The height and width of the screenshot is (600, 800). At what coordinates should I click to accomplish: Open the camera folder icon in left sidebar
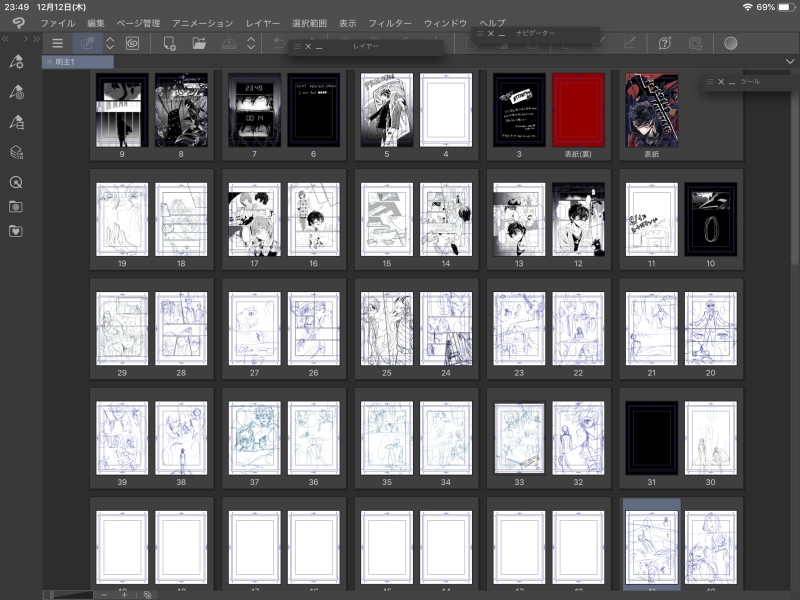click(16, 207)
